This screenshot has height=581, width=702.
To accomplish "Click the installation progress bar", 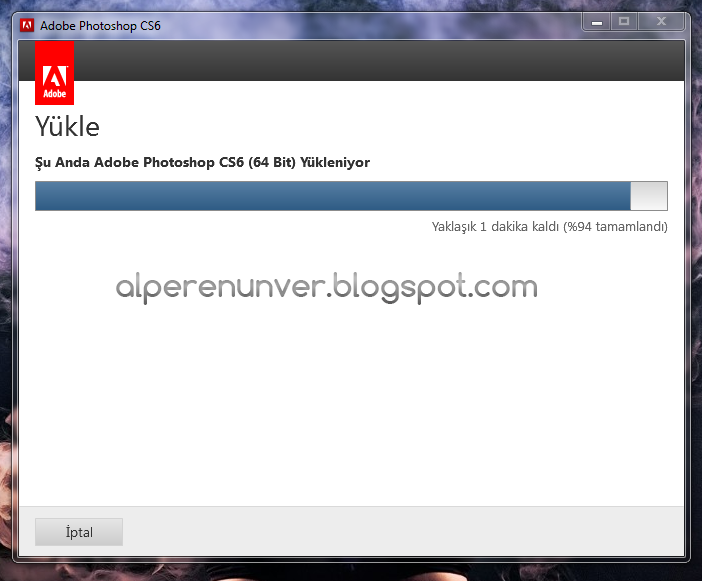I will click(351, 196).
